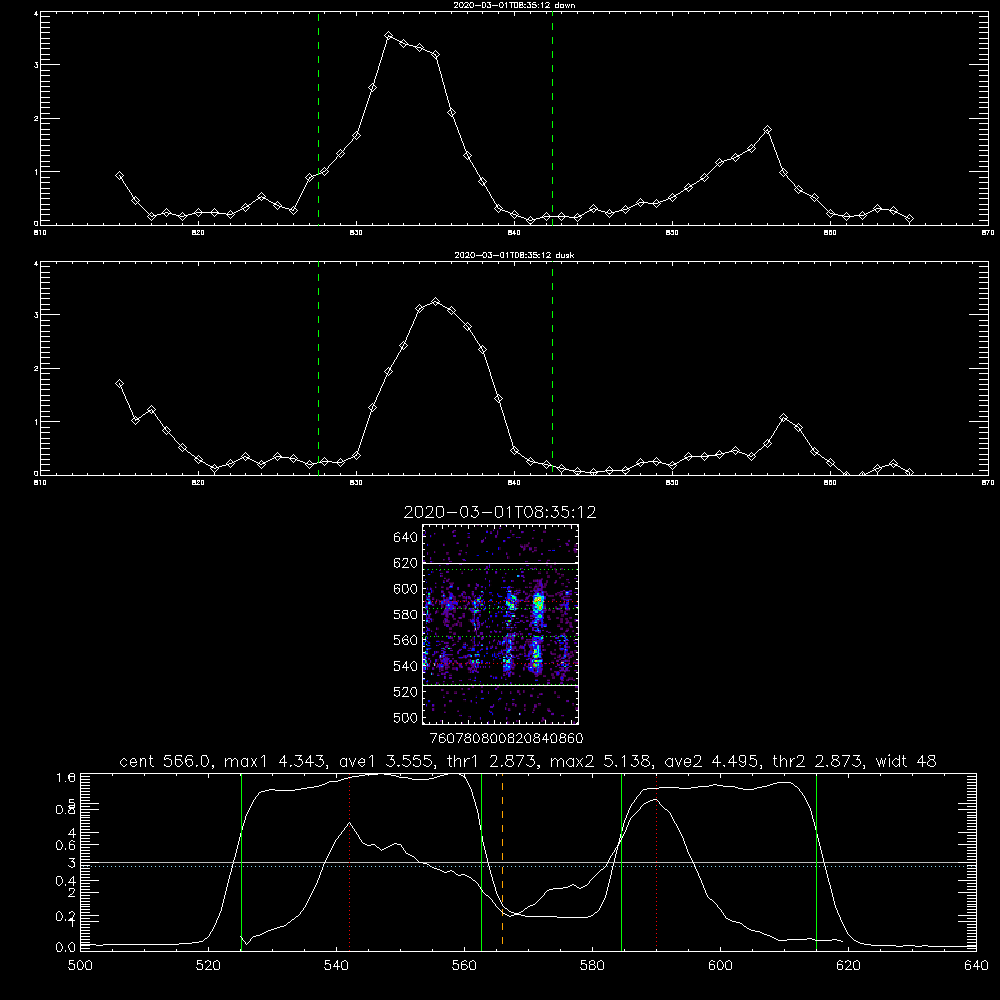This screenshot has width=1000, height=1000.
Task: Click the green vertical line at 525
Action: (x=241, y=862)
